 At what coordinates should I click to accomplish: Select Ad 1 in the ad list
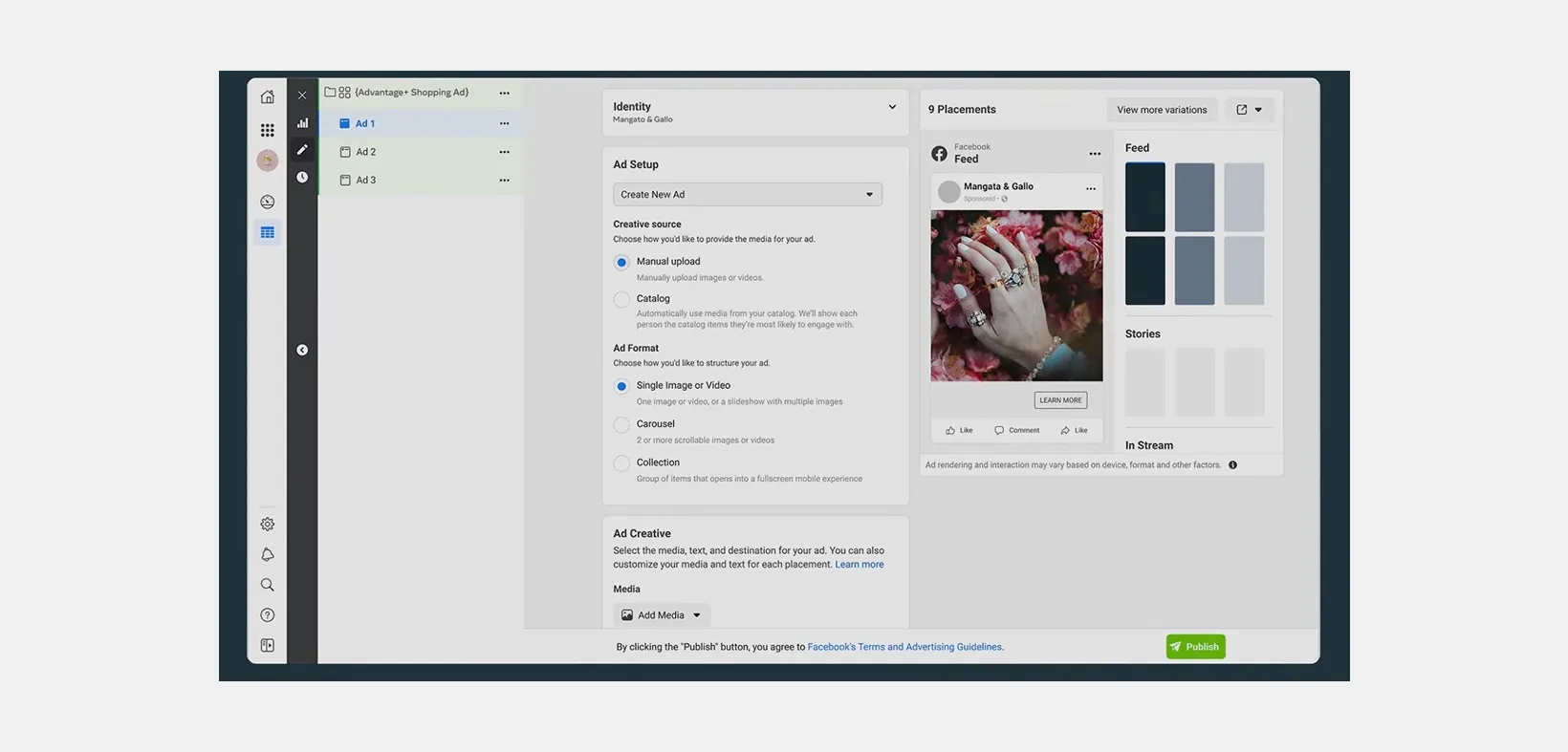pos(422,123)
